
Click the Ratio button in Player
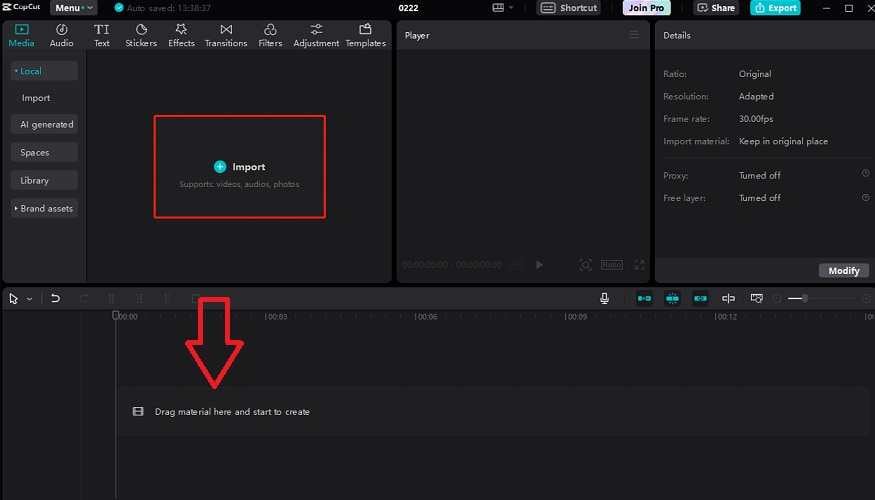tap(612, 265)
